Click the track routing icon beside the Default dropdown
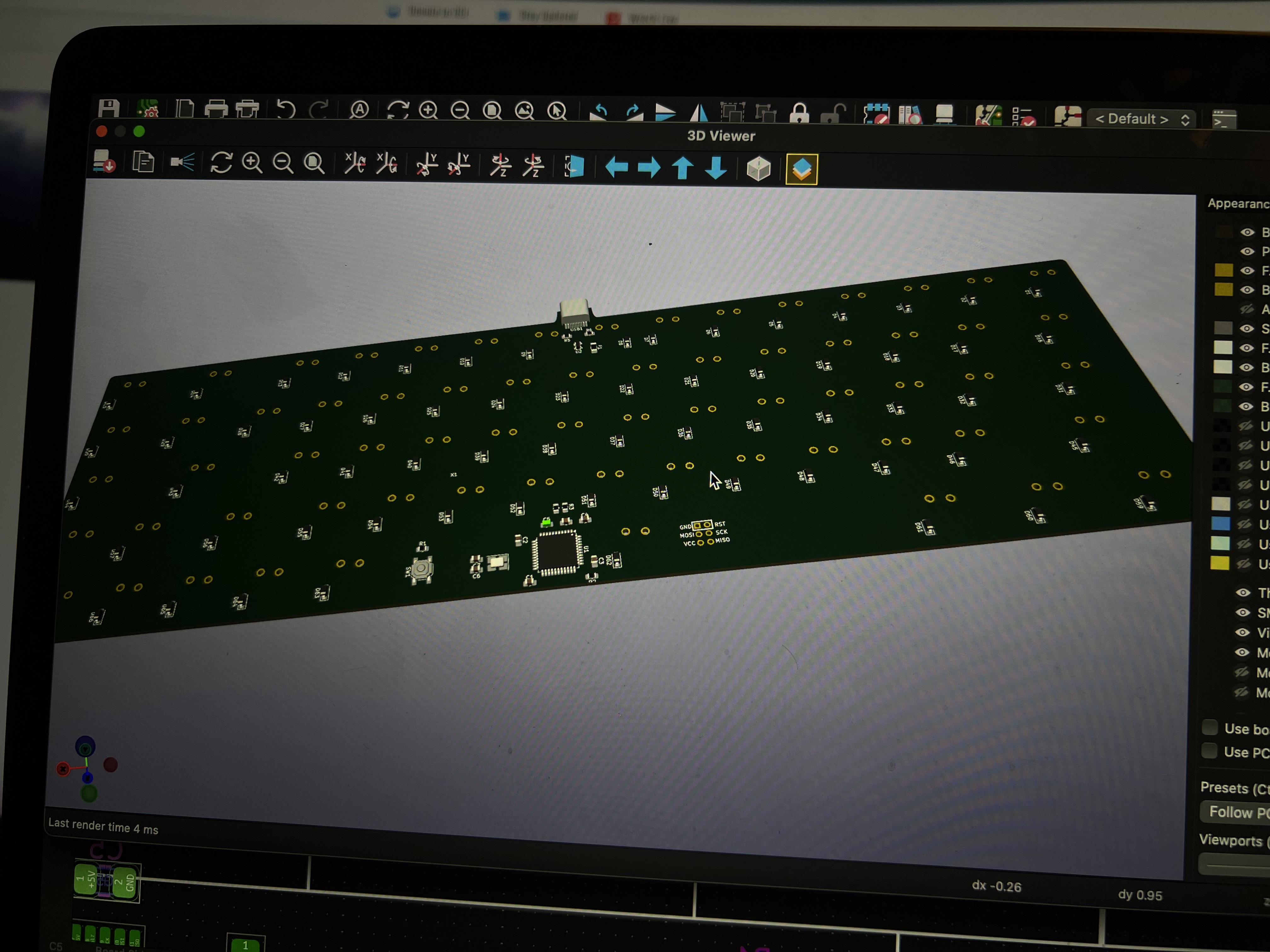The width and height of the screenshot is (1270, 952). coord(1068,117)
